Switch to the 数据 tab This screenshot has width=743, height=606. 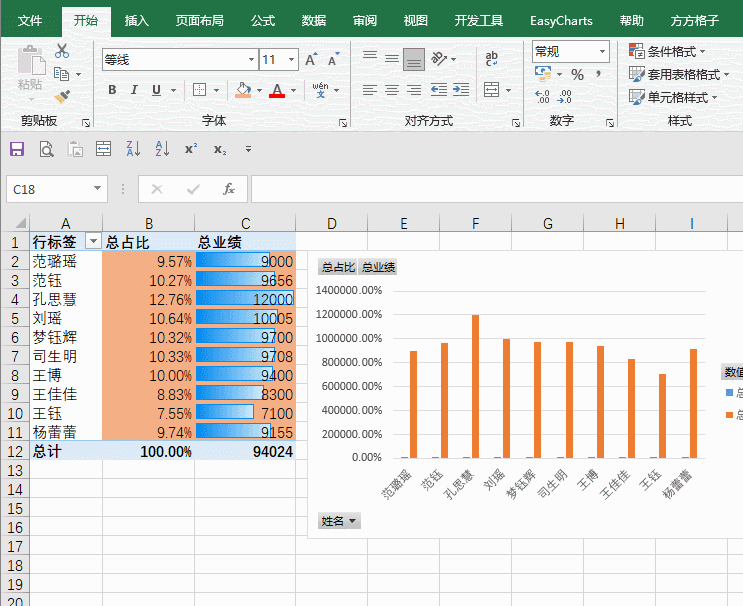pos(314,20)
